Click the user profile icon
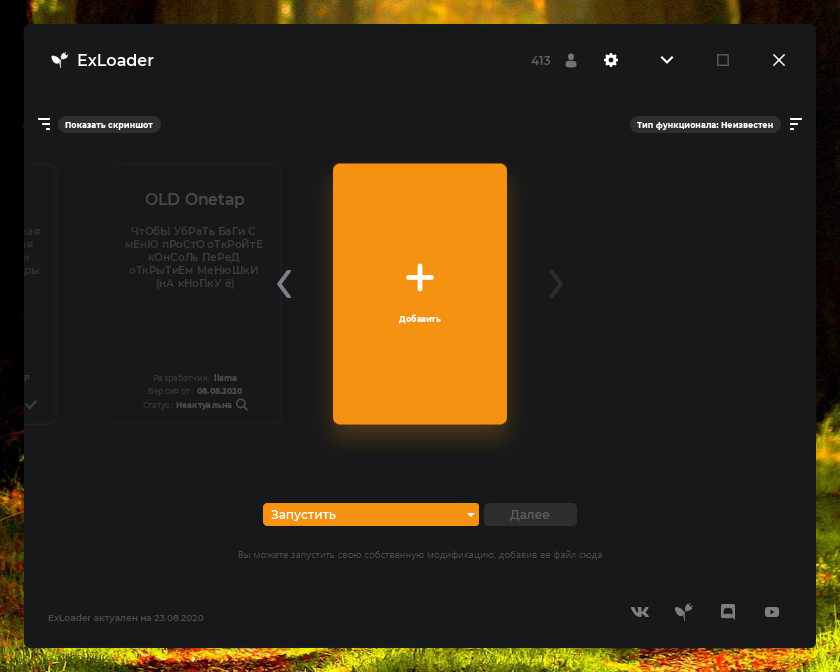840x672 pixels. (x=571, y=60)
